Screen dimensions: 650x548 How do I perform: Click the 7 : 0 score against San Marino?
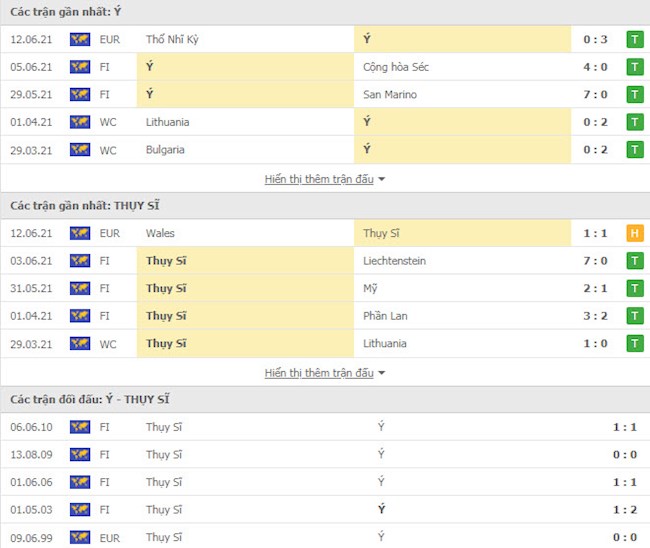click(x=597, y=95)
